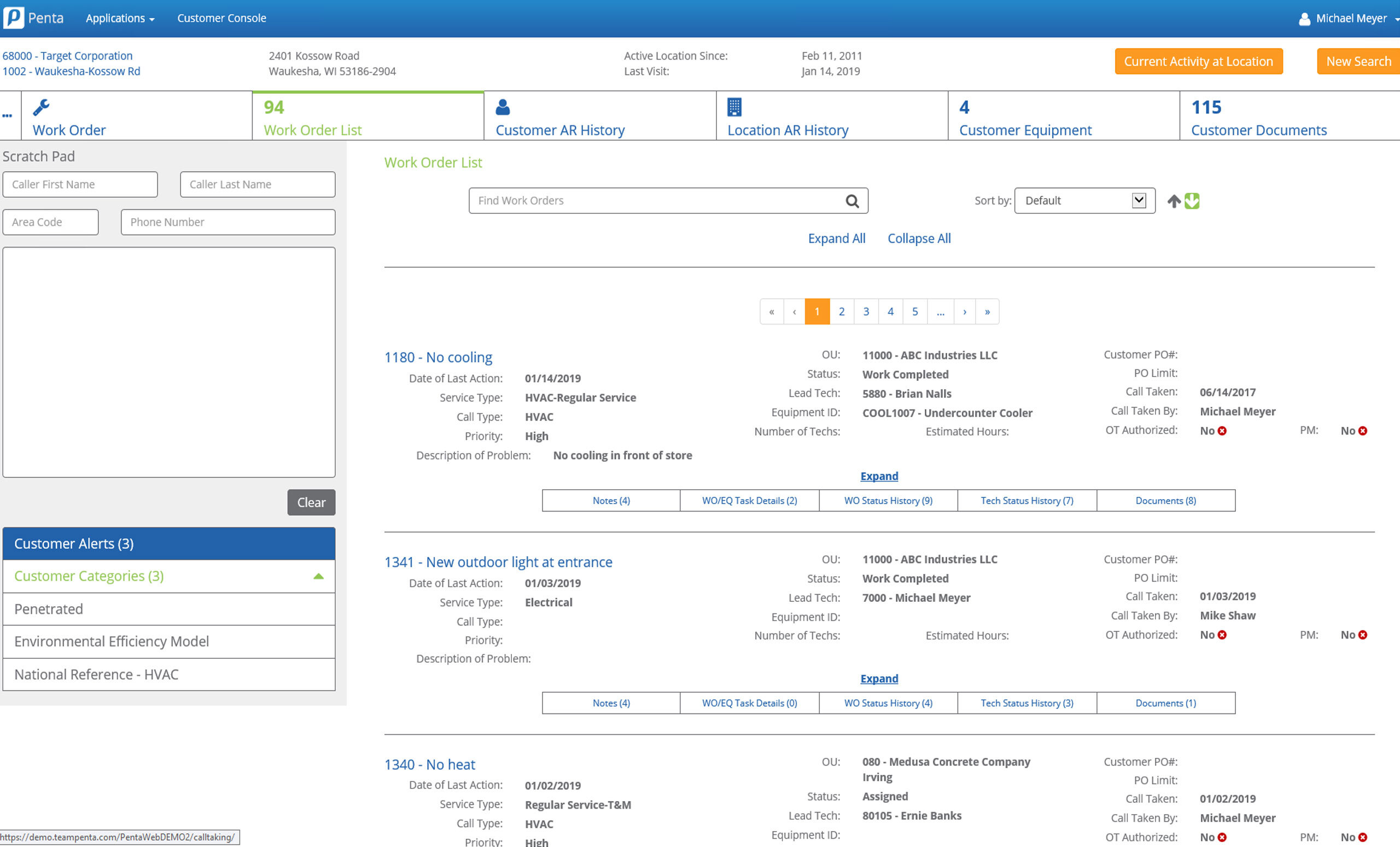The height and width of the screenshot is (847, 1400).
Task: Open the Sort by Default dropdown
Action: (1084, 201)
